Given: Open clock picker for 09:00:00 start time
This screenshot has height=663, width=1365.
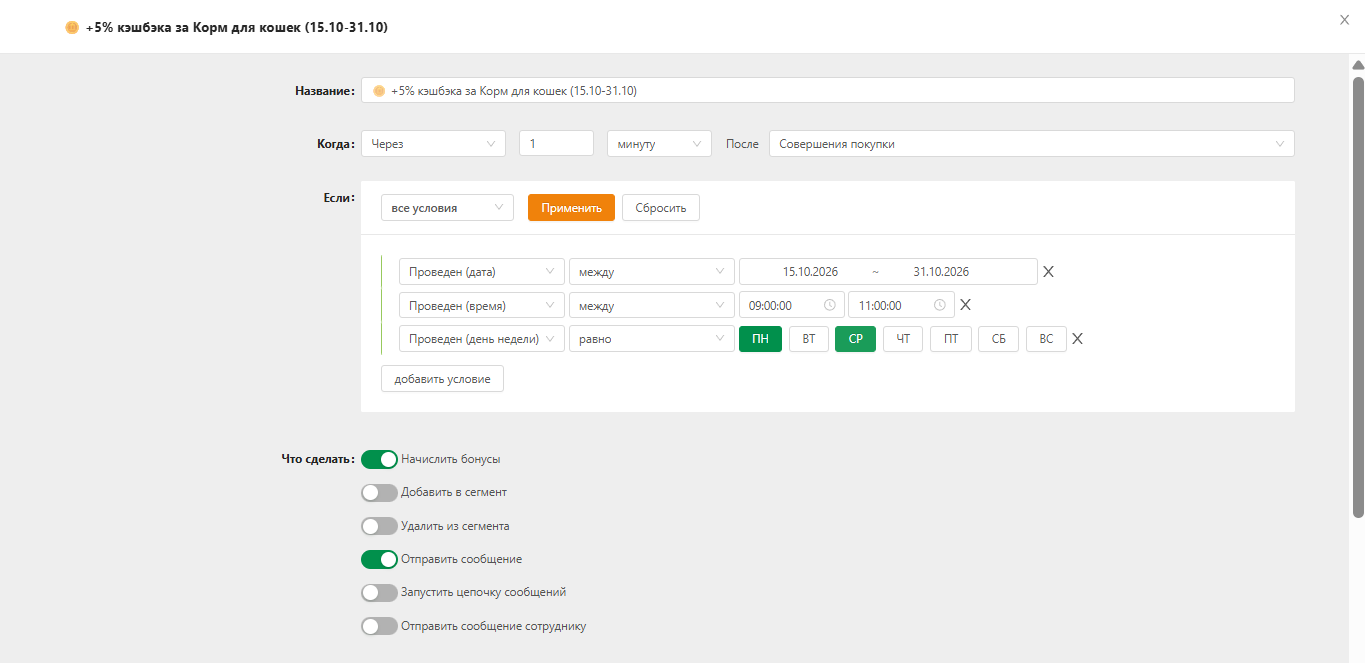Looking at the screenshot, I should pyautogui.click(x=829, y=306).
